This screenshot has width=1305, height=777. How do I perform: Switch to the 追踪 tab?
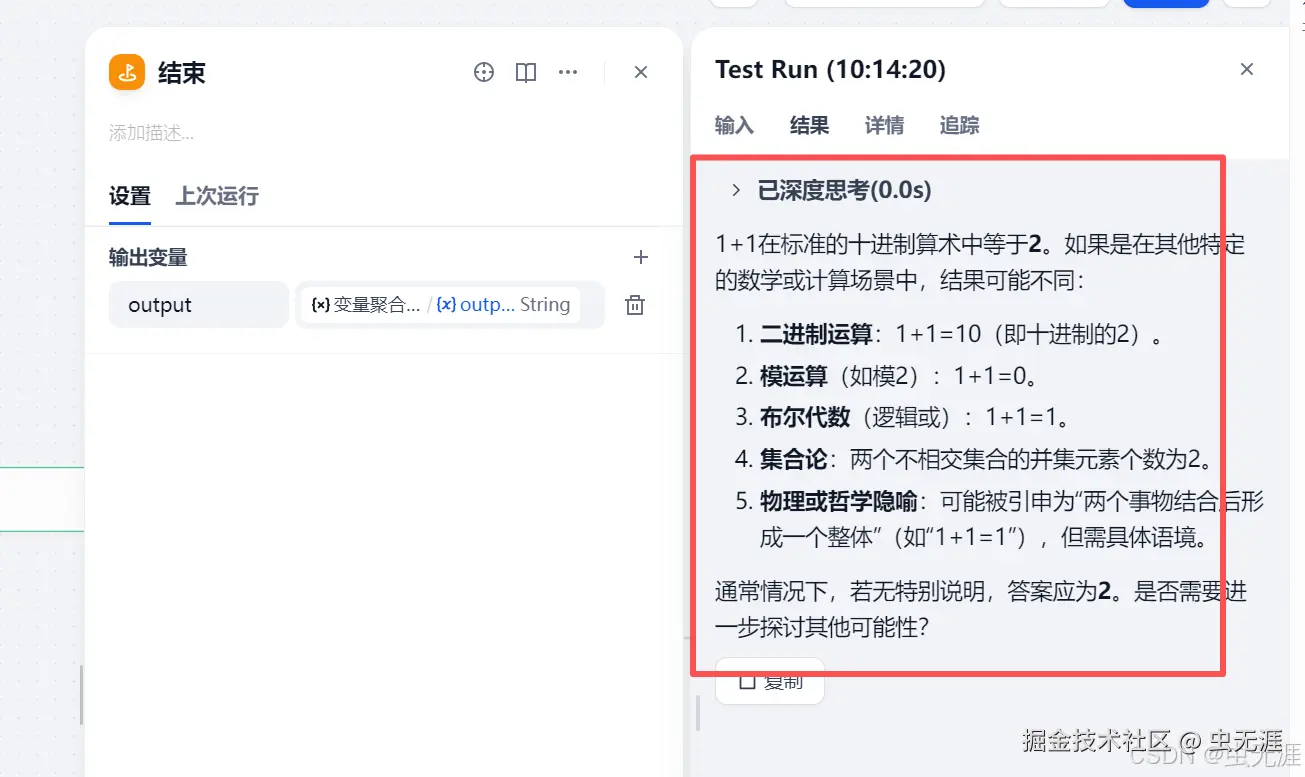(x=959, y=125)
